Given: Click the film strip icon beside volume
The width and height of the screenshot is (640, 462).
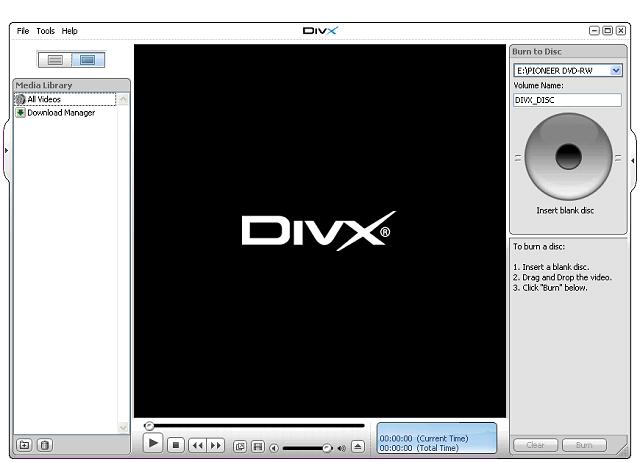Looking at the screenshot, I should pyautogui.click(x=258, y=446).
